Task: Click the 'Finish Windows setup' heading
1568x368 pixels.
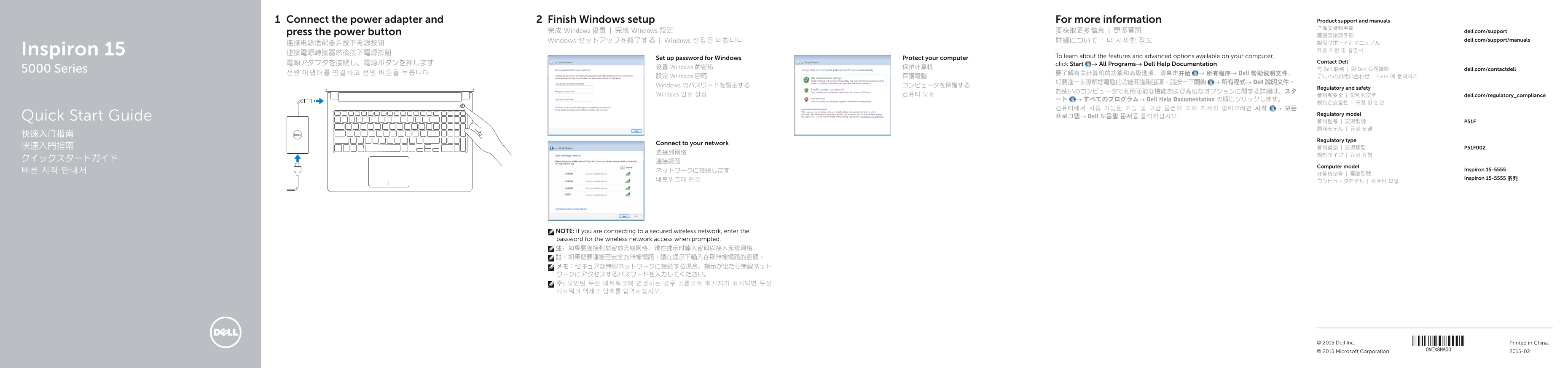Action: pos(601,19)
